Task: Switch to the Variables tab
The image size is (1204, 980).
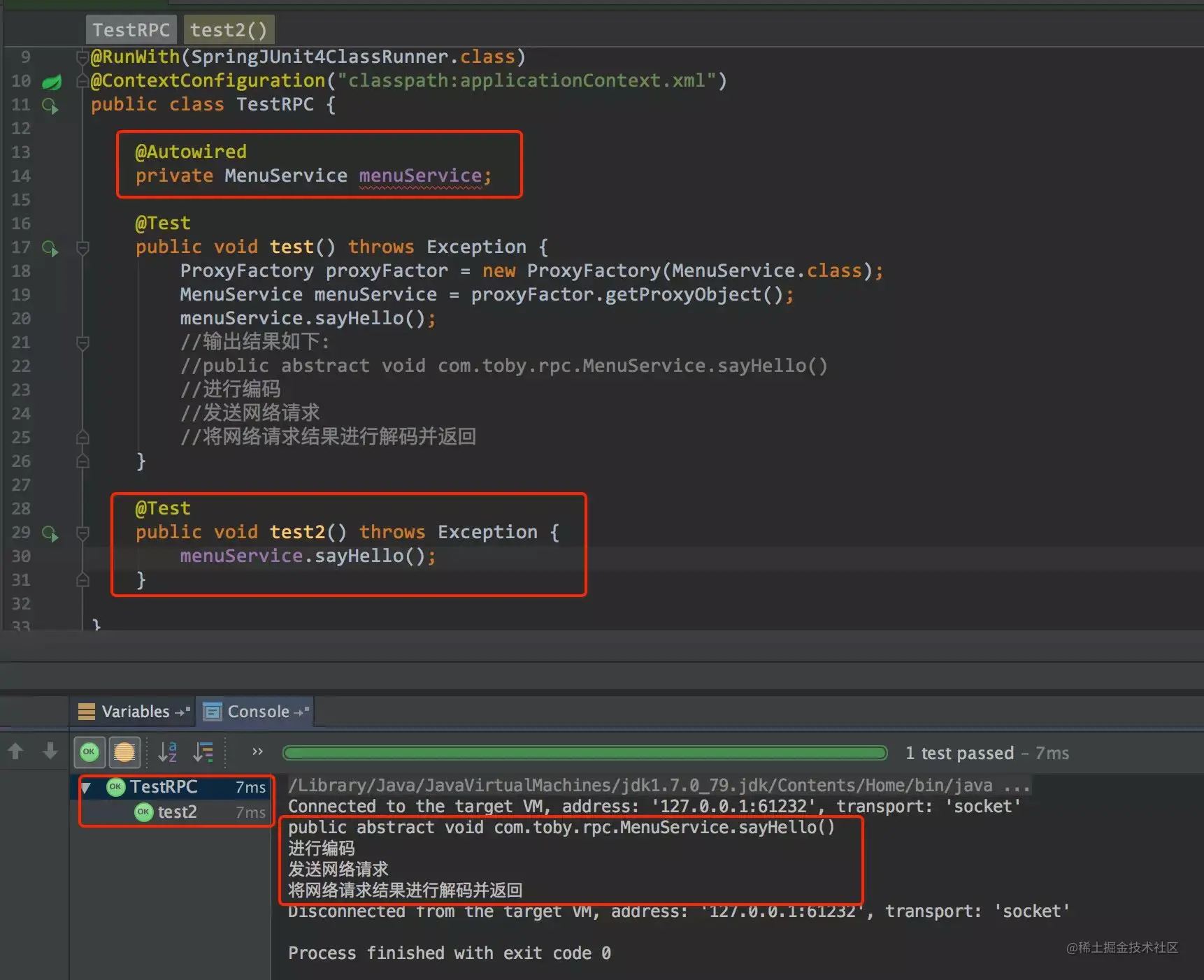Action: click(134, 712)
